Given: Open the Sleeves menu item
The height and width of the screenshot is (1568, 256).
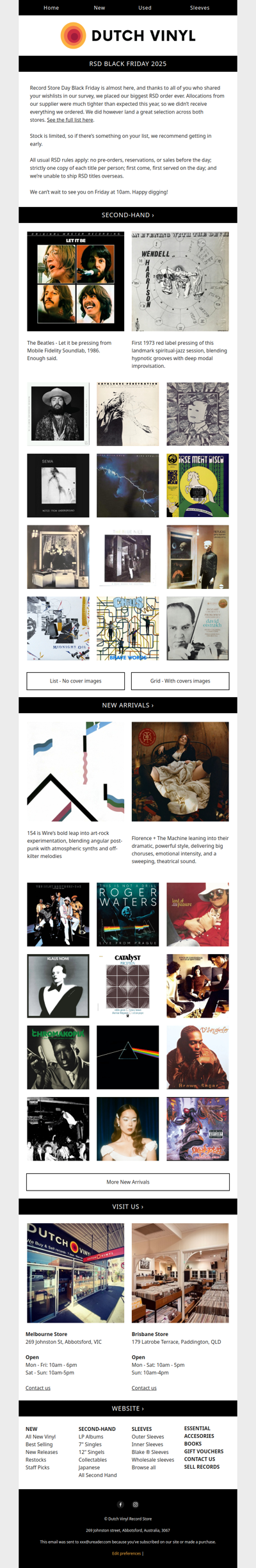Looking at the screenshot, I should (x=200, y=8).
